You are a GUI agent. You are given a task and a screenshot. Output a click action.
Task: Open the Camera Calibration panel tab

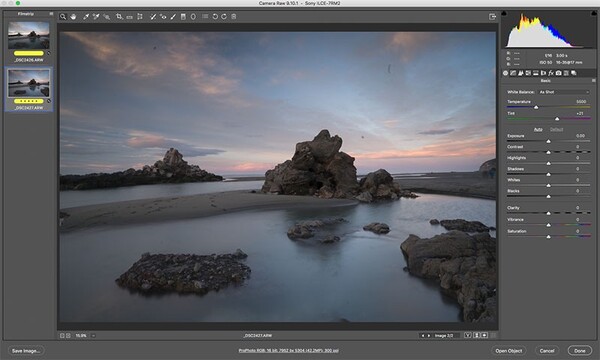[x=558, y=73]
